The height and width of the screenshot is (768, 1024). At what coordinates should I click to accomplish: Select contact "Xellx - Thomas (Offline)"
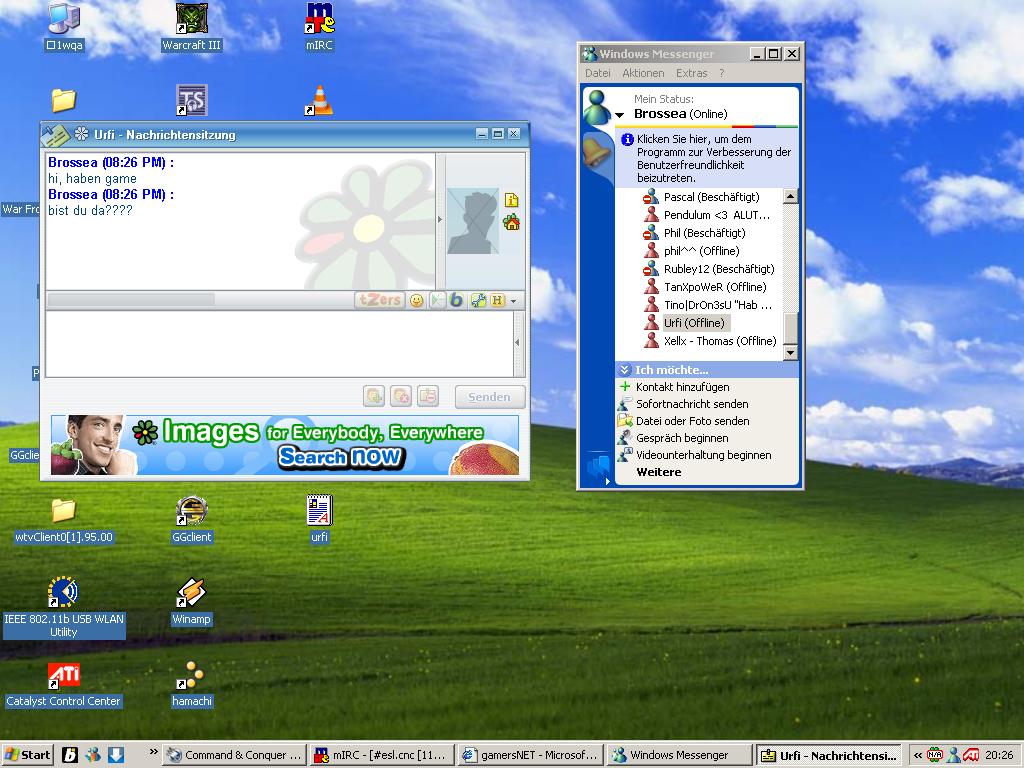coord(720,340)
